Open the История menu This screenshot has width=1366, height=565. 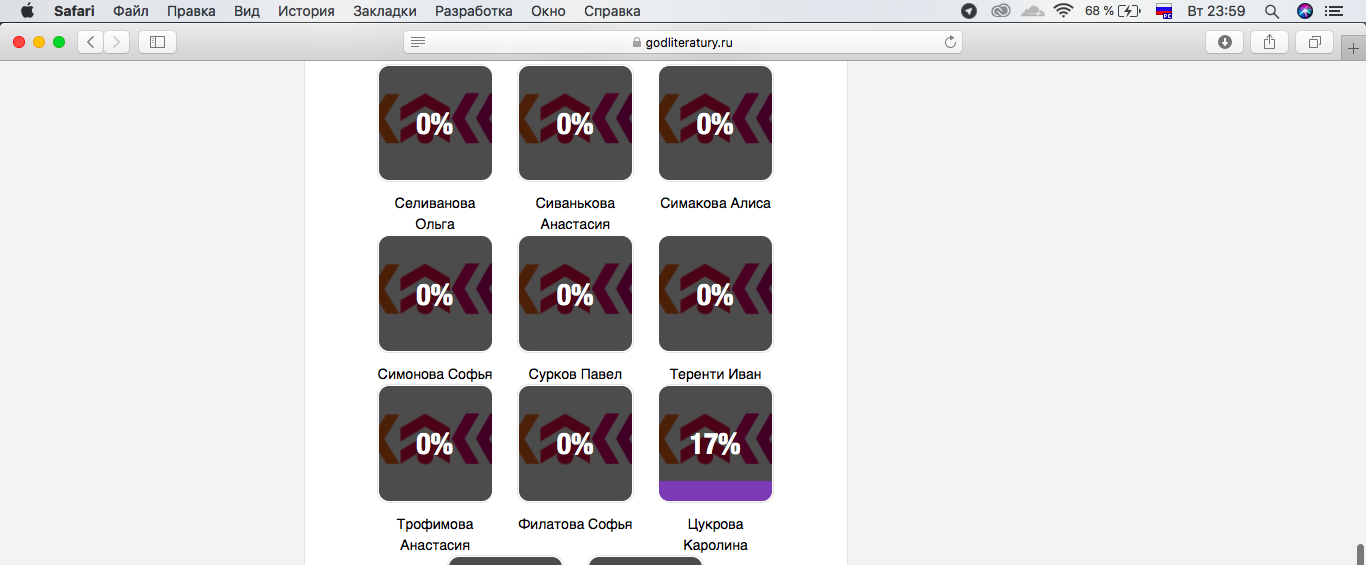tap(306, 11)
